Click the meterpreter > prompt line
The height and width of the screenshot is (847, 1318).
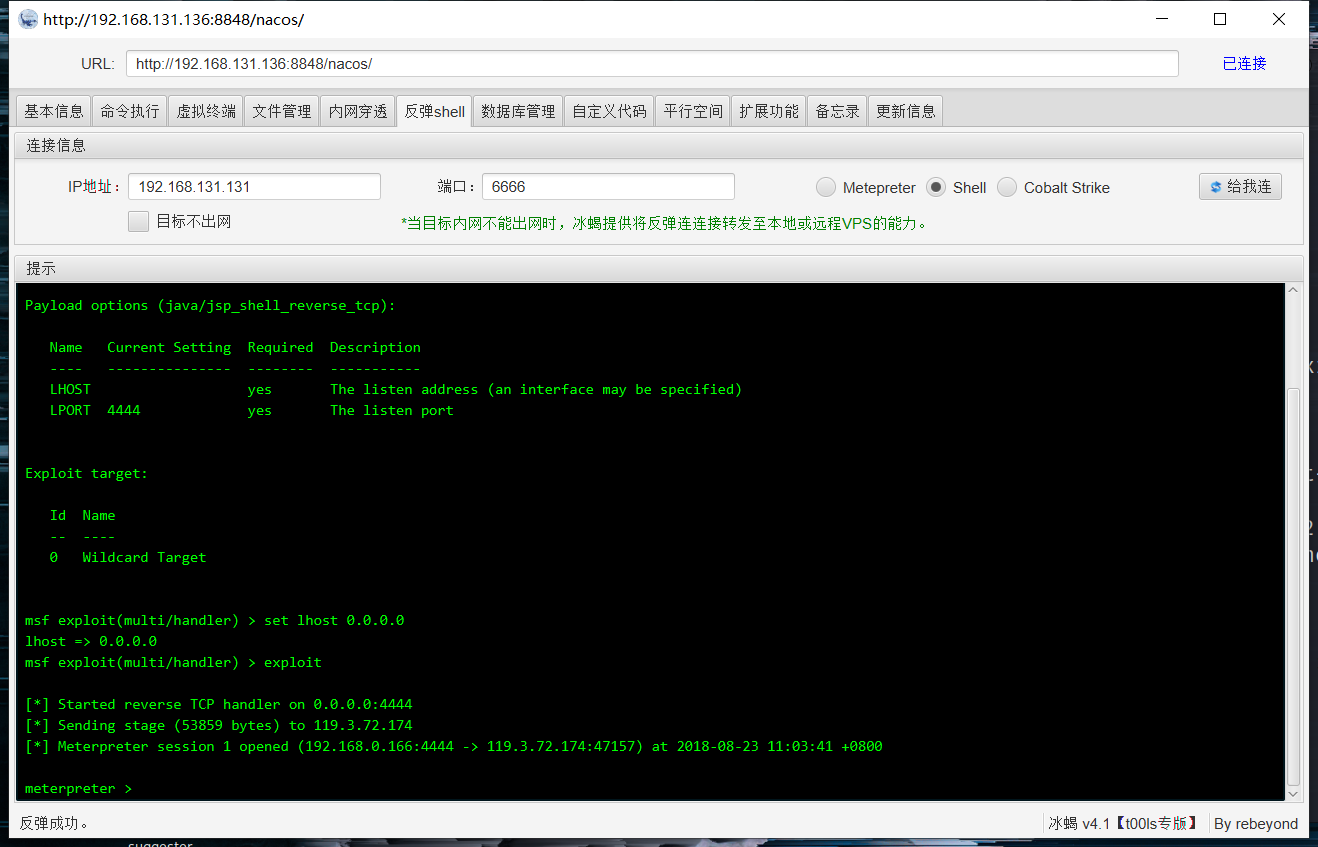[x=78, y=788]
